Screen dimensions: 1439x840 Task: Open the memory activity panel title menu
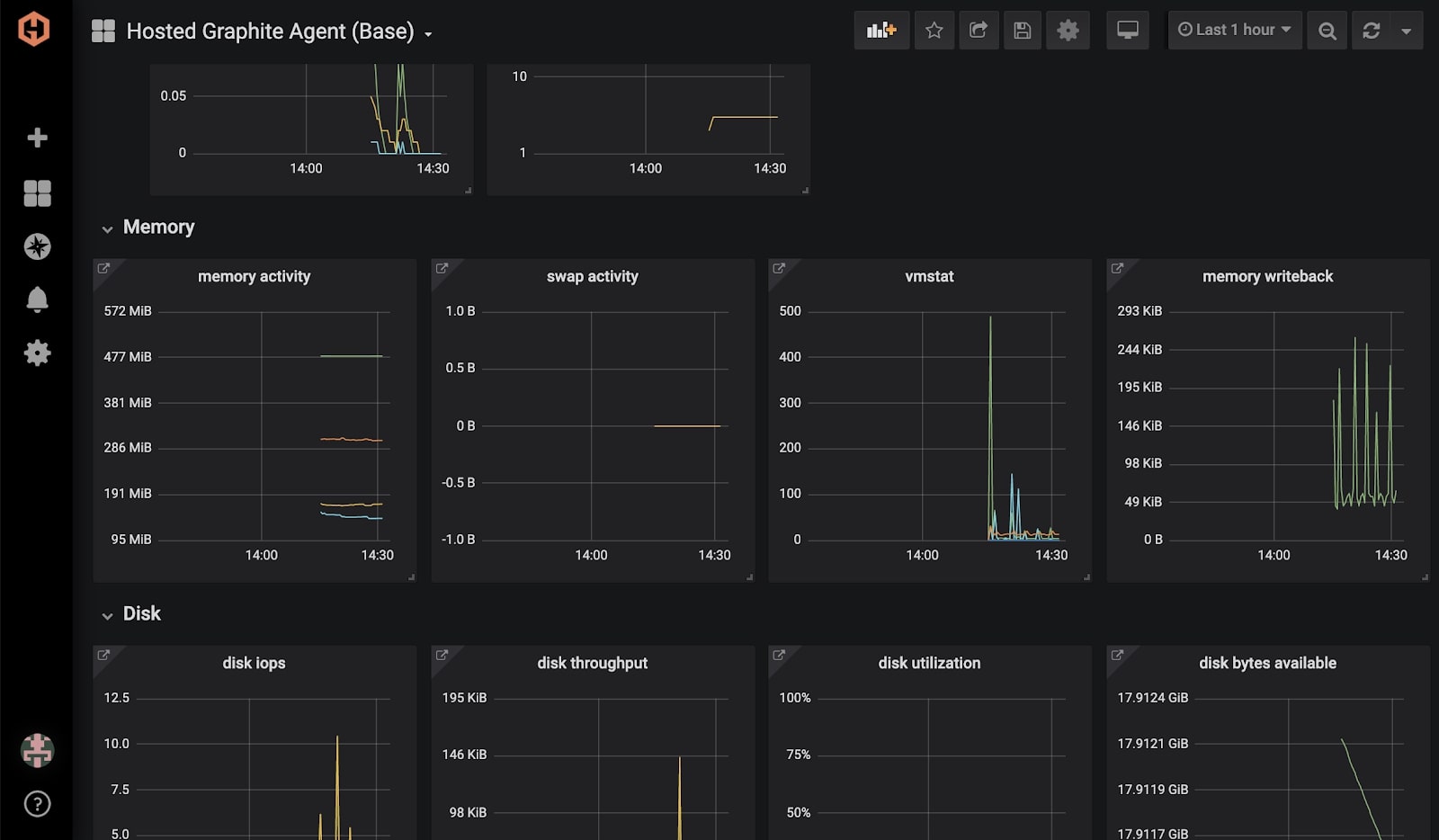254,277
